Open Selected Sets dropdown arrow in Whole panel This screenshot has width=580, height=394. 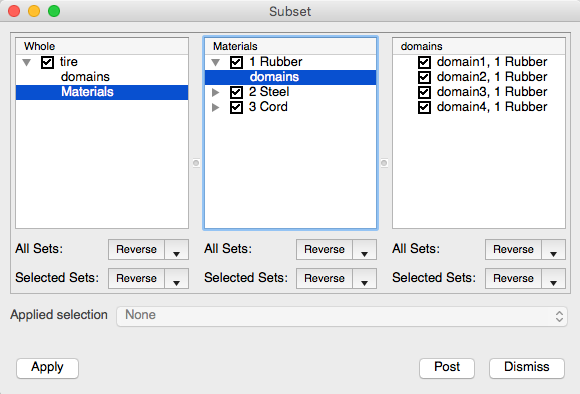point(176,279)
